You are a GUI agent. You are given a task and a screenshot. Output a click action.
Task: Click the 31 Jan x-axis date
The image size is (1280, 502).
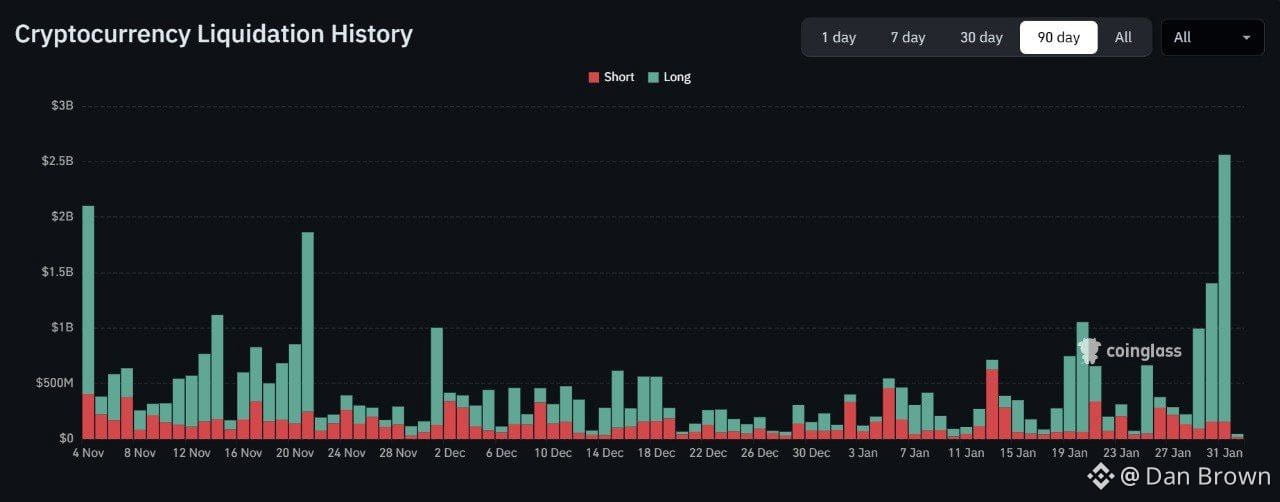click(x=1224, y=453)
